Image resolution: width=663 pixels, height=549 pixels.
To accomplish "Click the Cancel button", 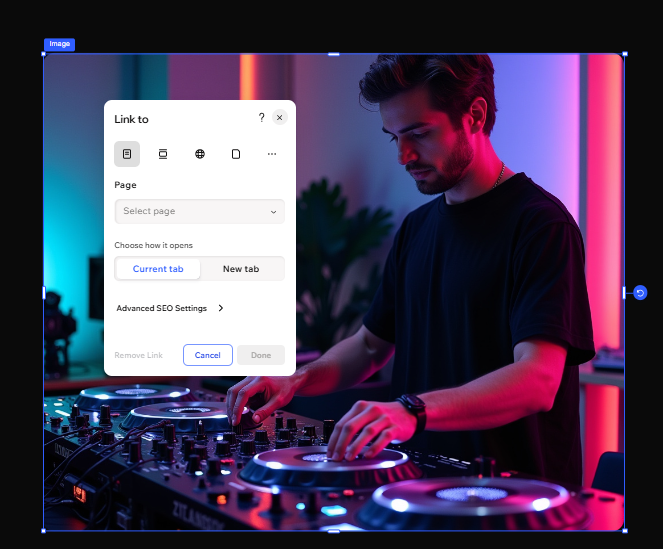I will (x=208, y=355).
